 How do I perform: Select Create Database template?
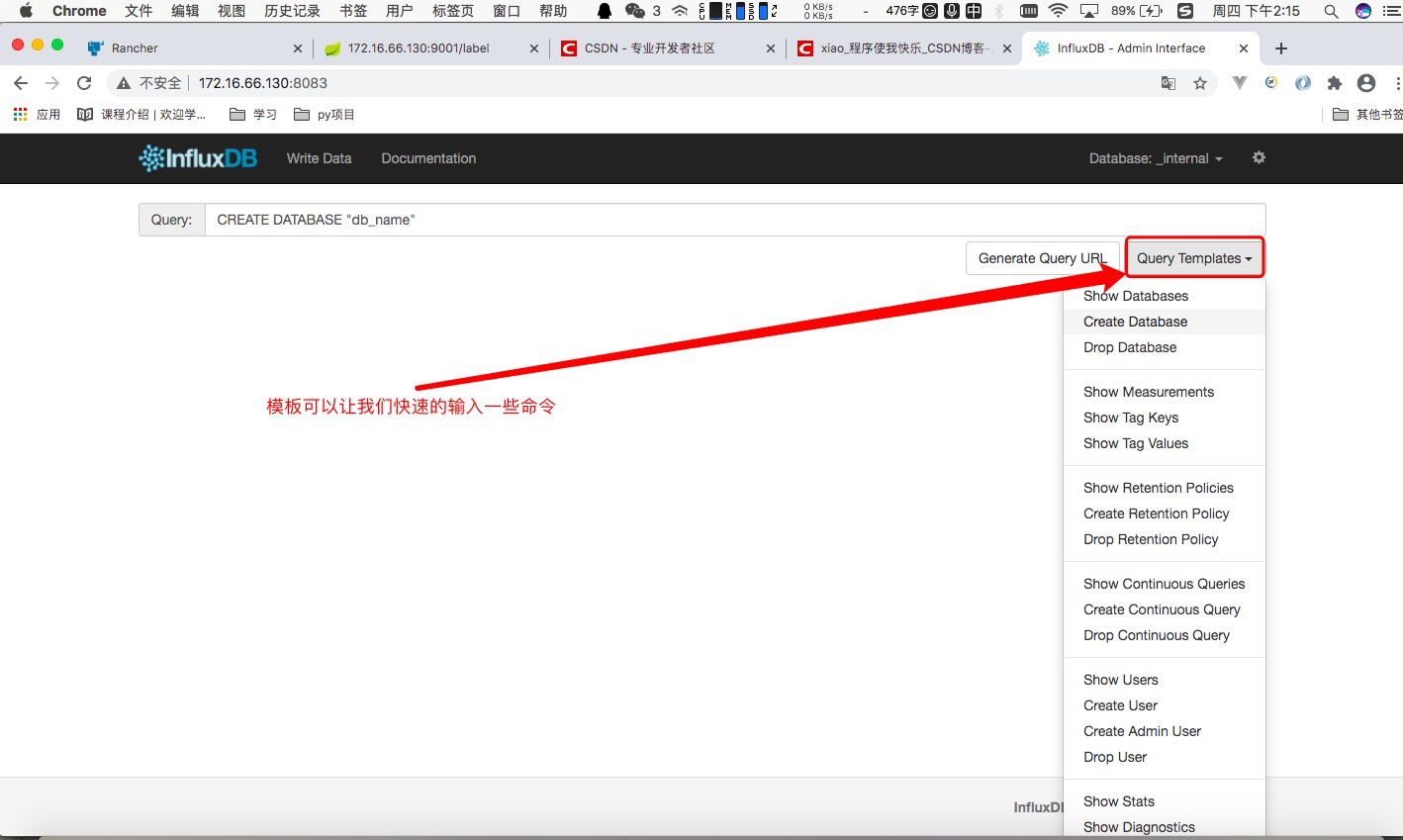tap(1165, 322)
